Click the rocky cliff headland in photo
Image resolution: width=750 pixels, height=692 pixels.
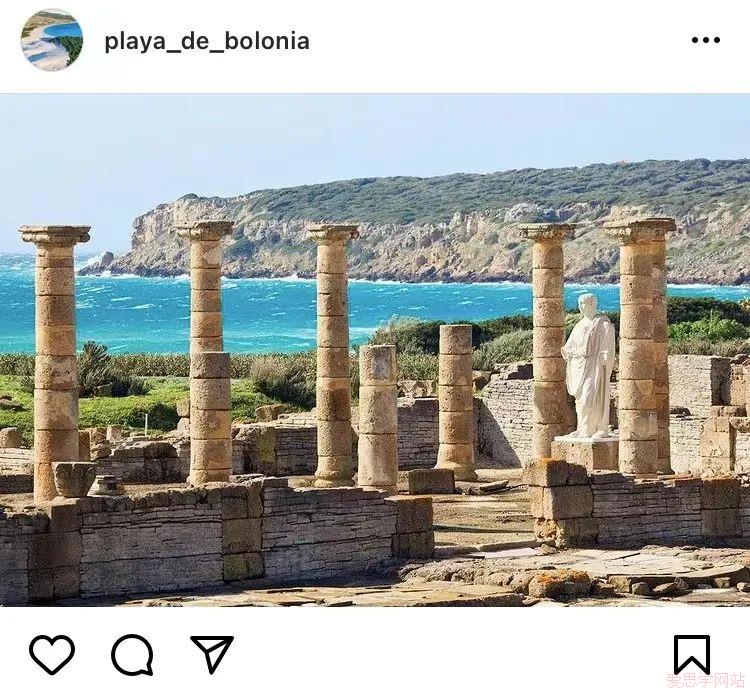[x=430, y=230]
